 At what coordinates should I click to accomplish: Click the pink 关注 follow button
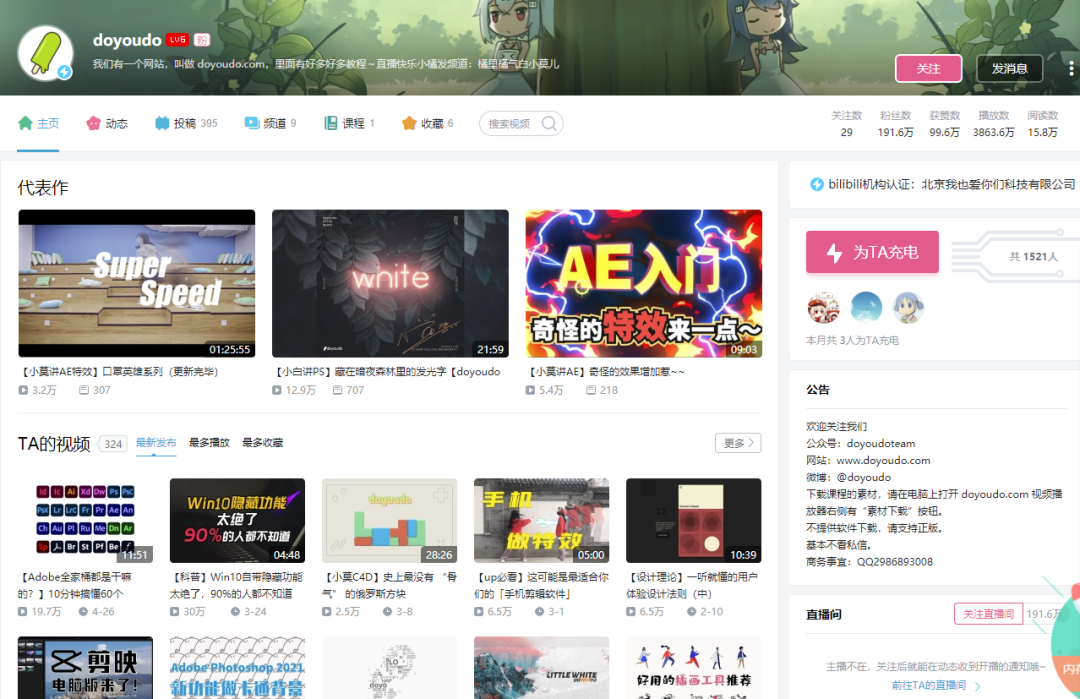coord(928,68)
